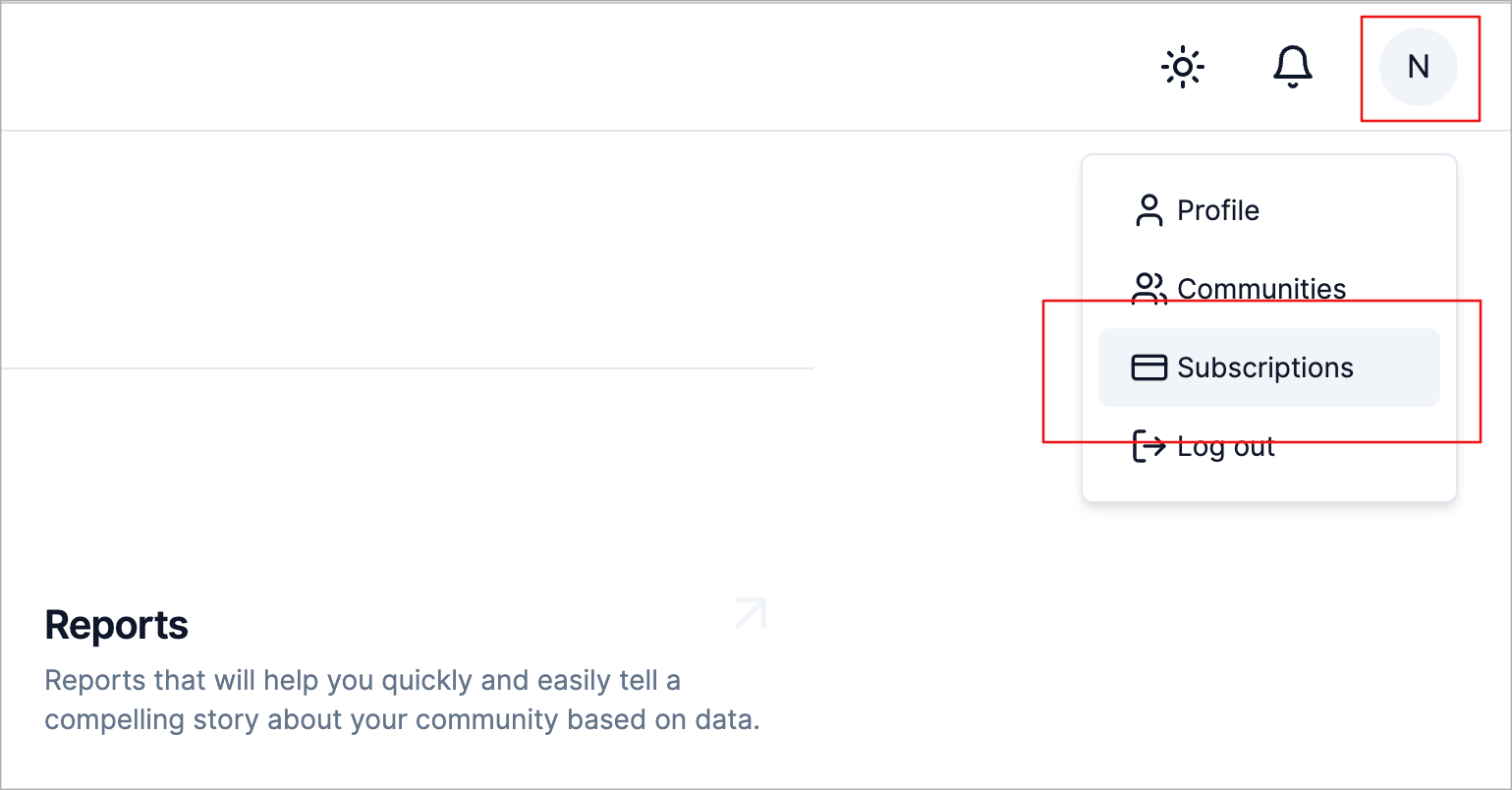
Task: Click the two-people icon beside Communities
Action: 1149,289
